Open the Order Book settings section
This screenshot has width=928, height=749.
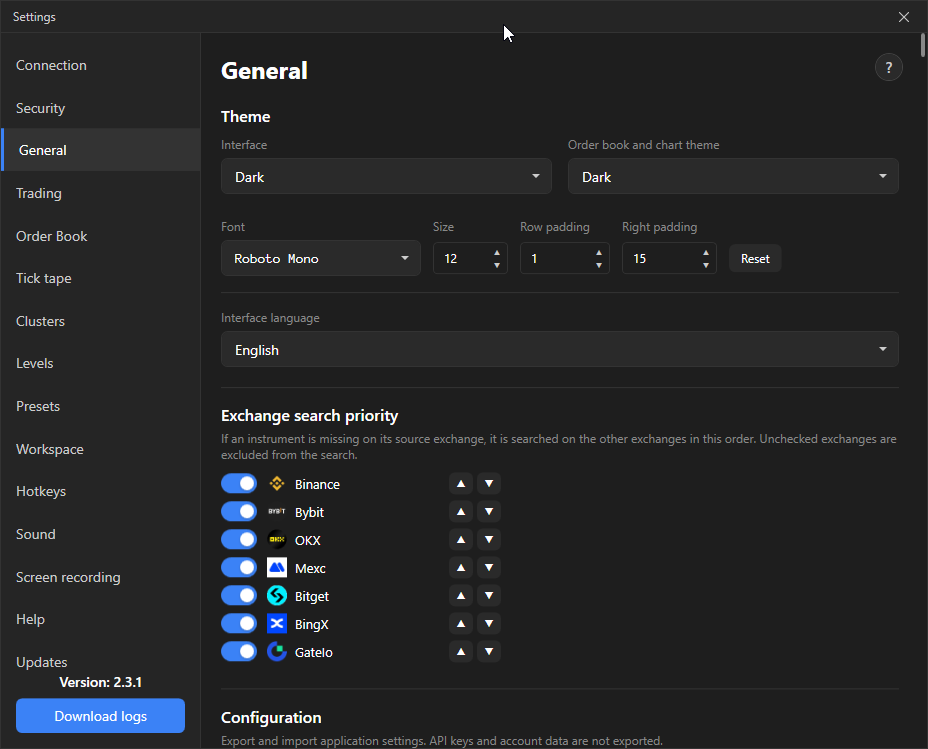(51, 236)
